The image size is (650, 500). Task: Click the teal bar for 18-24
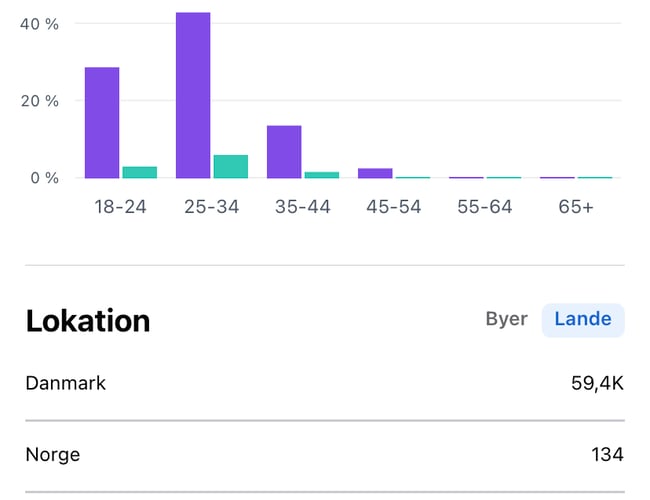(x=140, y=172)
